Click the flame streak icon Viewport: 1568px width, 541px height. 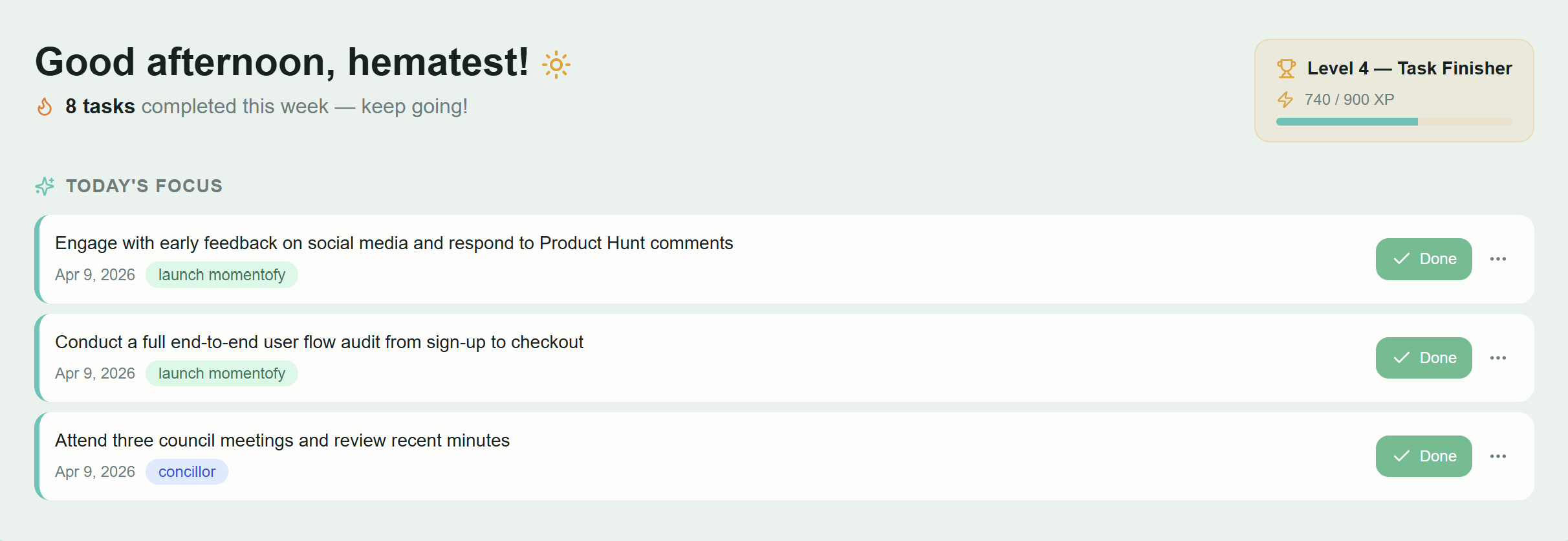click(45, 107)
